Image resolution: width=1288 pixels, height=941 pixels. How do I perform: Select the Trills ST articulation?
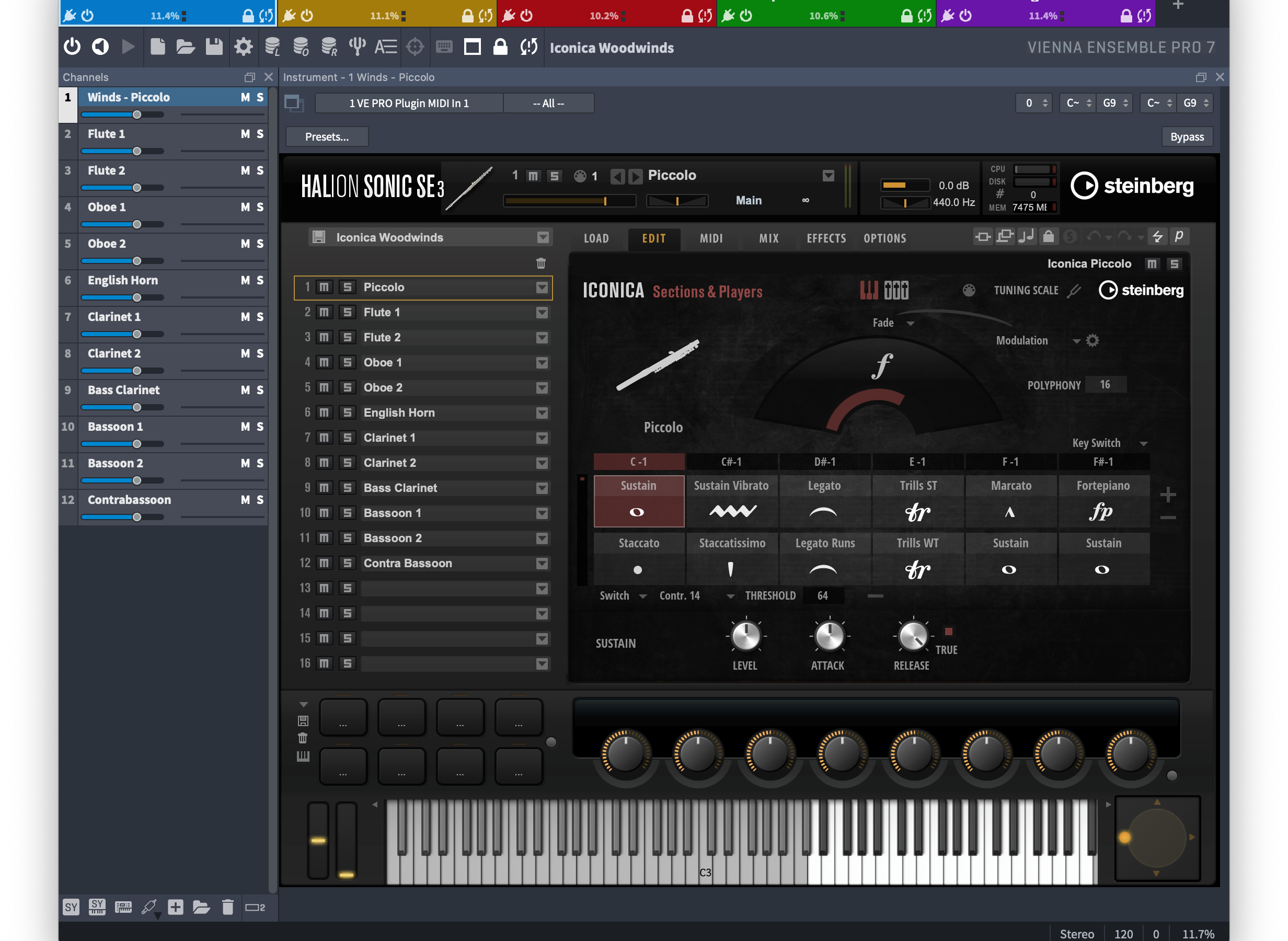click(918, 501)
